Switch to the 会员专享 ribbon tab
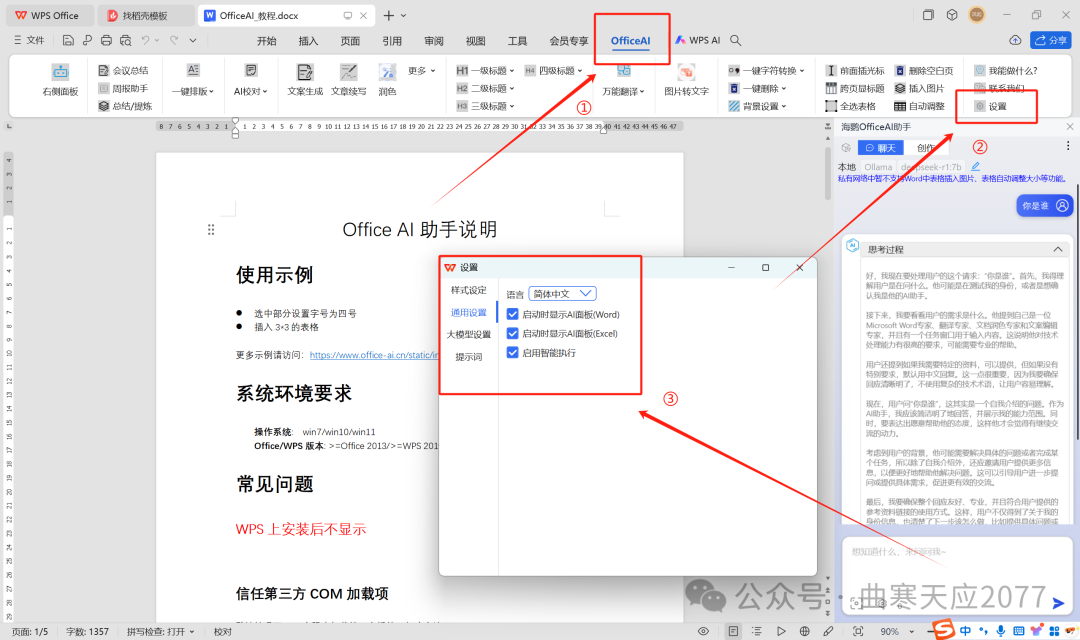1080x640 pixels. click(x=569, y=41)
